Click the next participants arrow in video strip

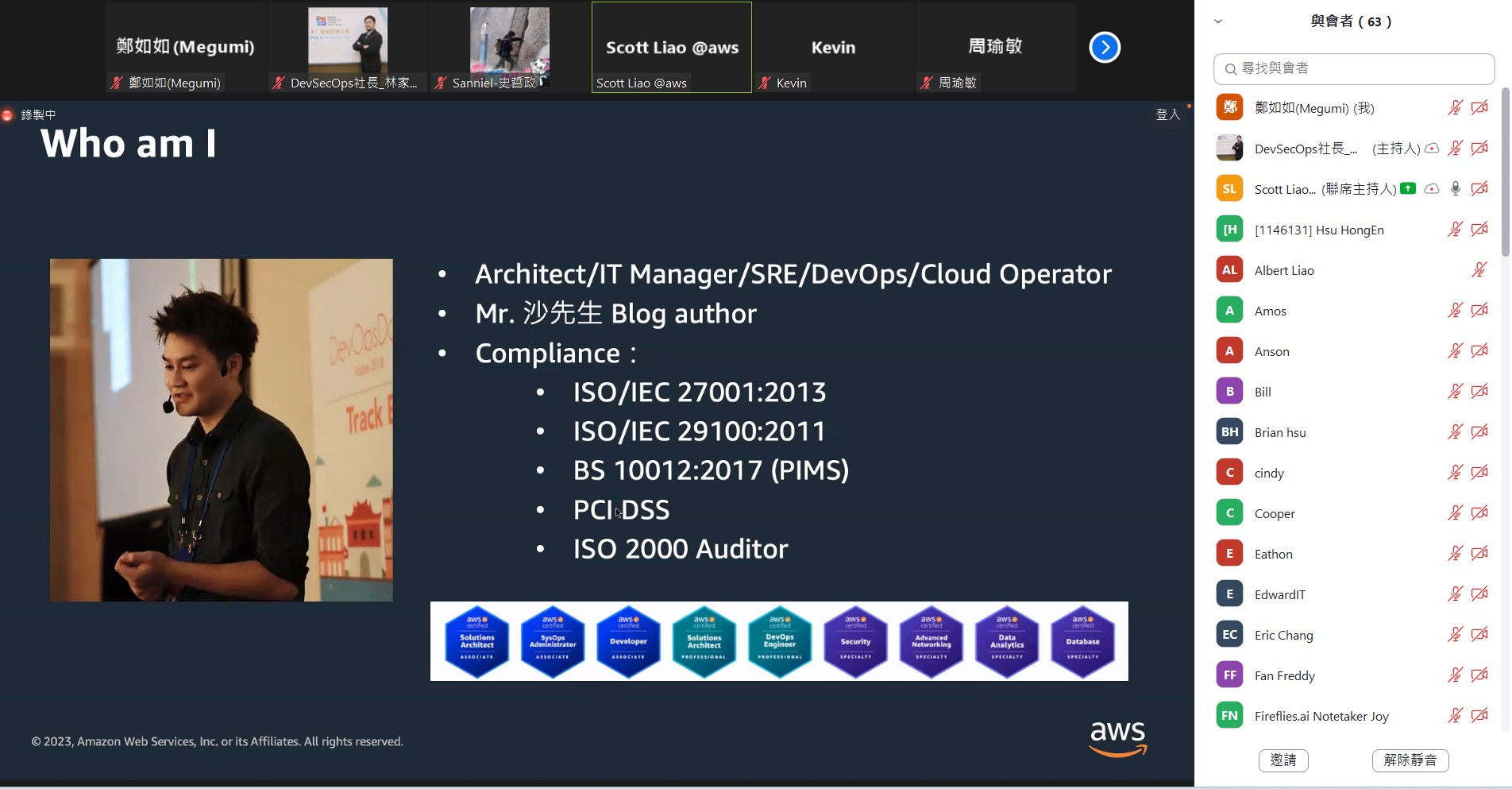(x=1104, y=48)
